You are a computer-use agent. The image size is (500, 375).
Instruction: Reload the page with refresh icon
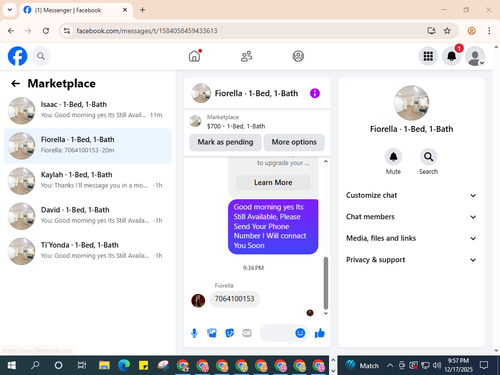click(x=46, y=31)
